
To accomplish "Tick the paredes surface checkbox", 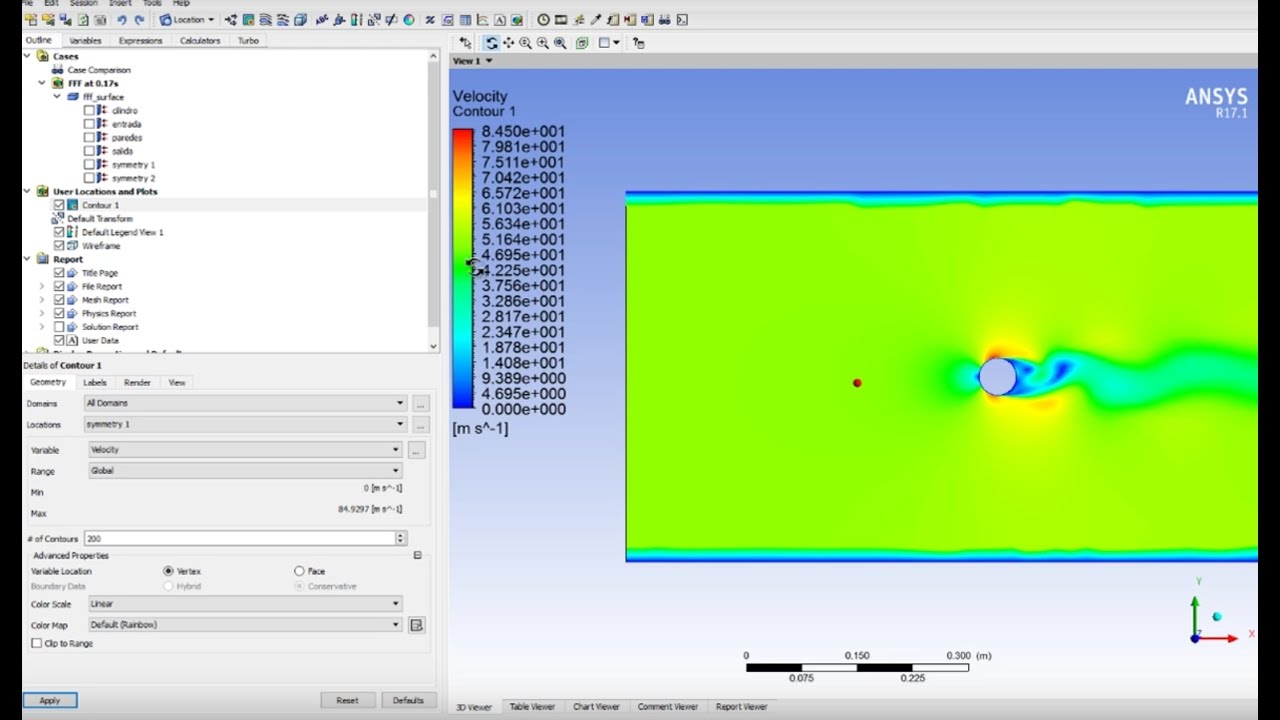I will [90, 138].
